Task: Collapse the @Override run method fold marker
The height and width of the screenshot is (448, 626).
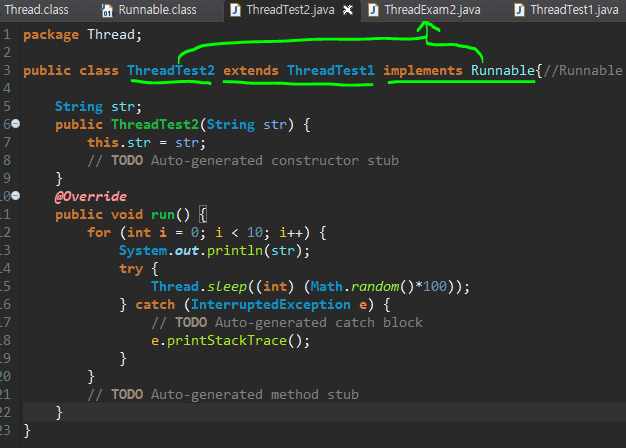Action: coord(15,196)
